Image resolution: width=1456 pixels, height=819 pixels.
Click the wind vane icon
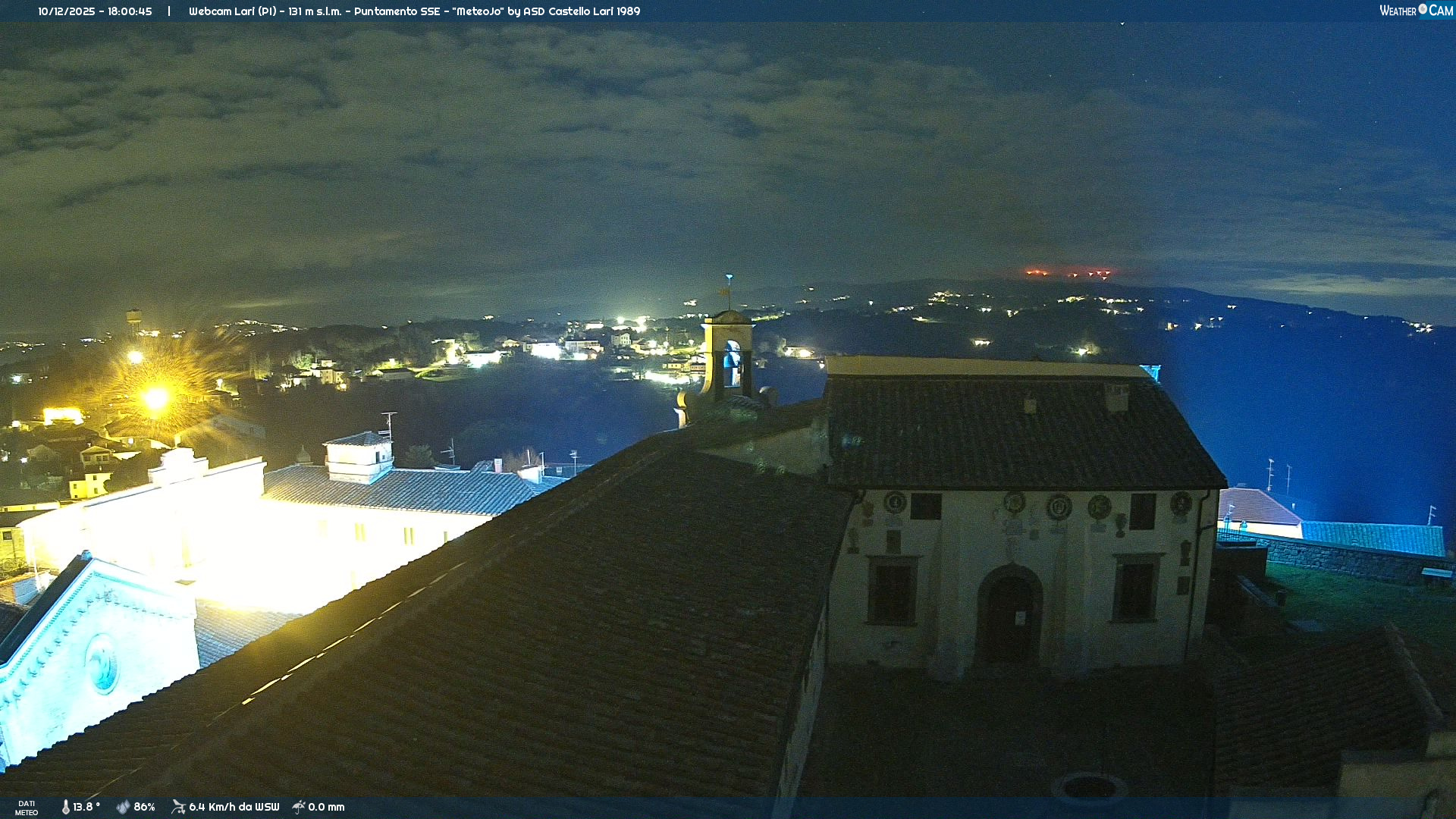(178, 807)
